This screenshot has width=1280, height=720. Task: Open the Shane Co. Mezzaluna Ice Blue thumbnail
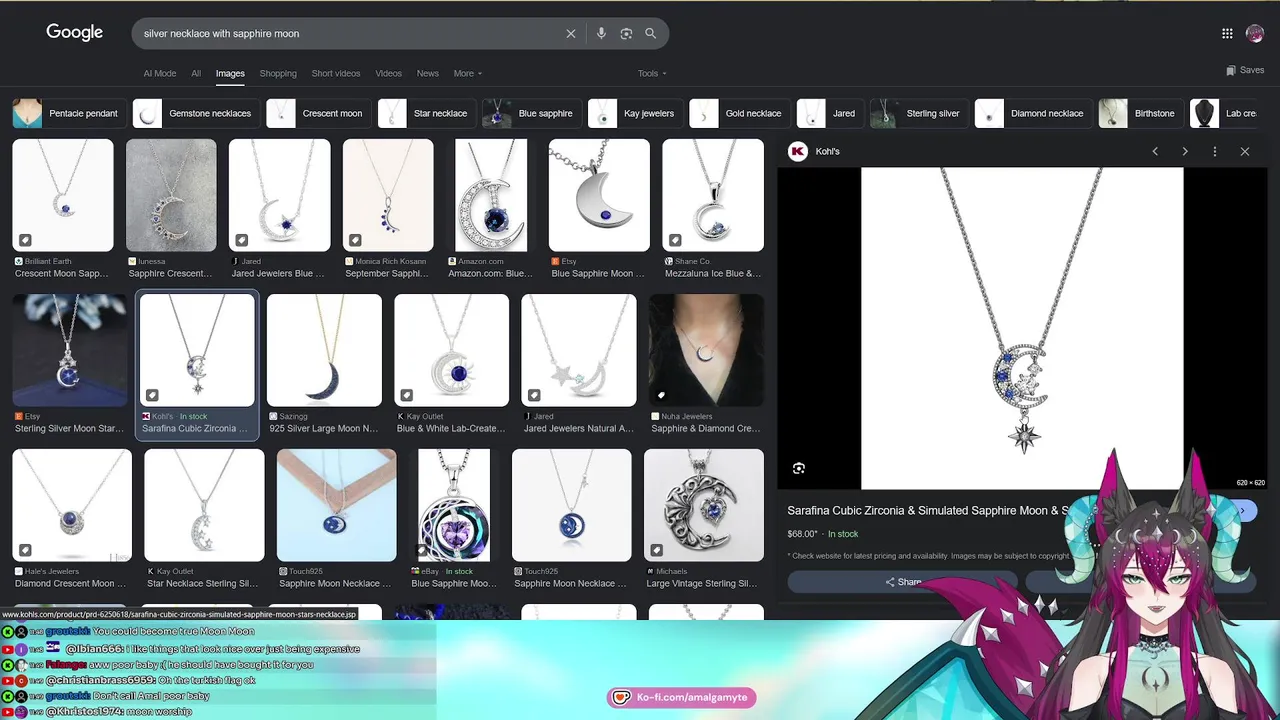(713, 195)
